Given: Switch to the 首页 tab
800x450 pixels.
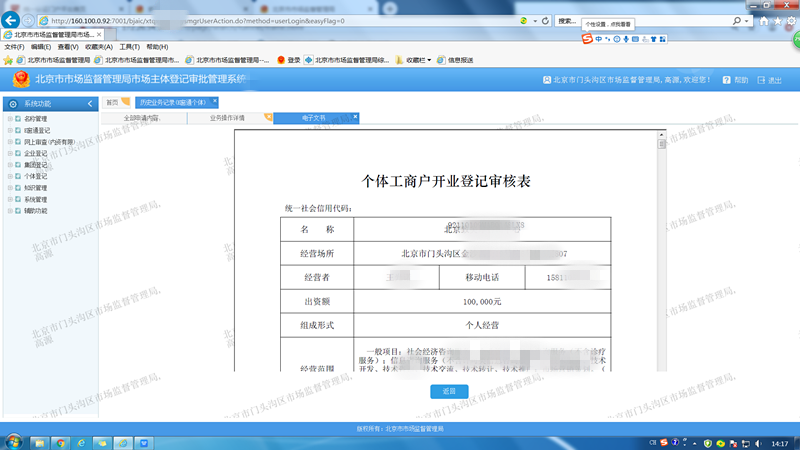Looking at the screenshot, I should (x=112, y=102).
